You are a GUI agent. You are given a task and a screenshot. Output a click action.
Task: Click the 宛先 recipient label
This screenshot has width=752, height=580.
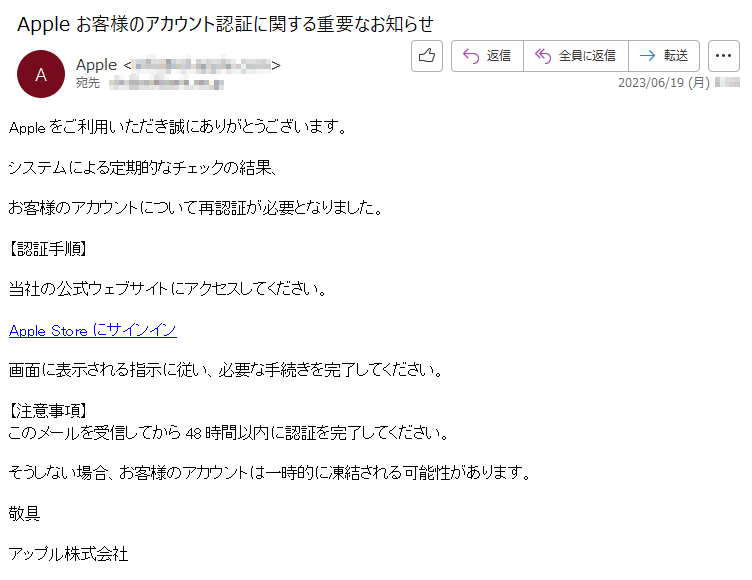point(88,83)
